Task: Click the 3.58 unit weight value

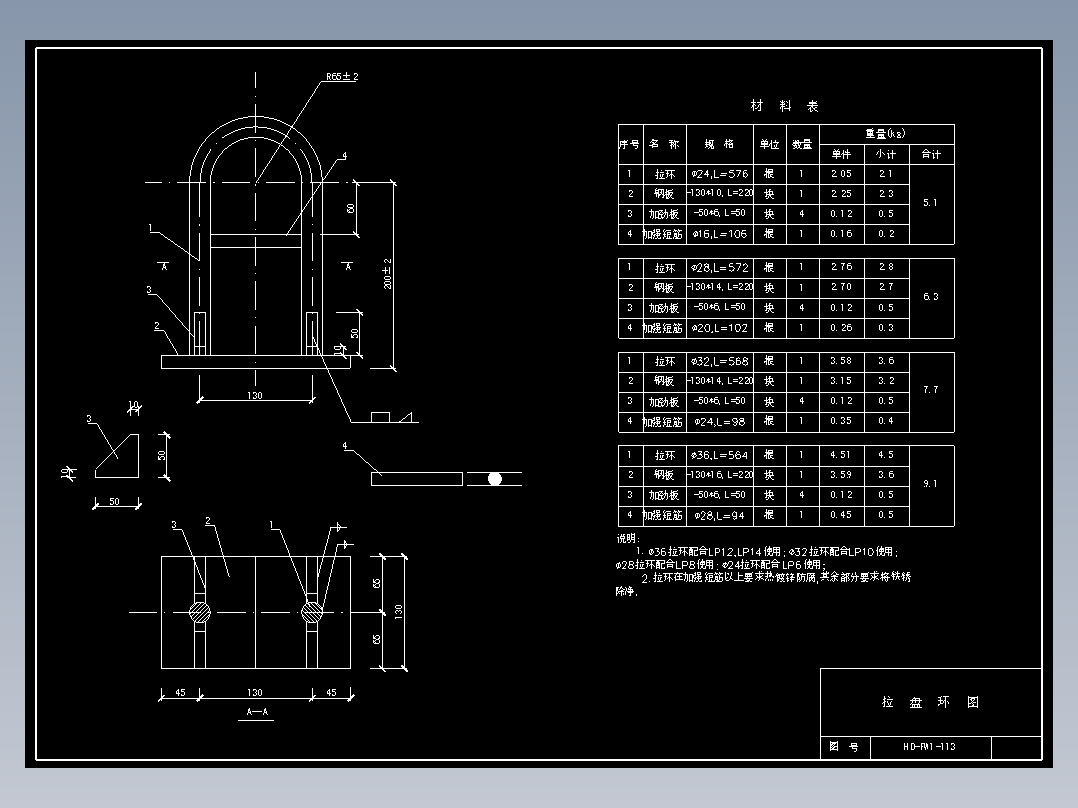Action: tap(842, 361)
